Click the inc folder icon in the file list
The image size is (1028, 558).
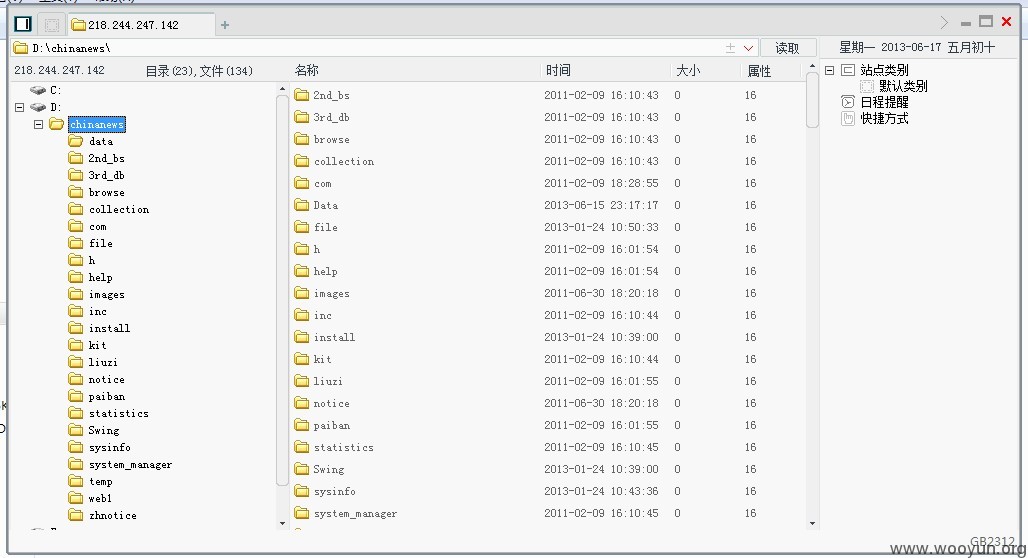pos(302,315)
